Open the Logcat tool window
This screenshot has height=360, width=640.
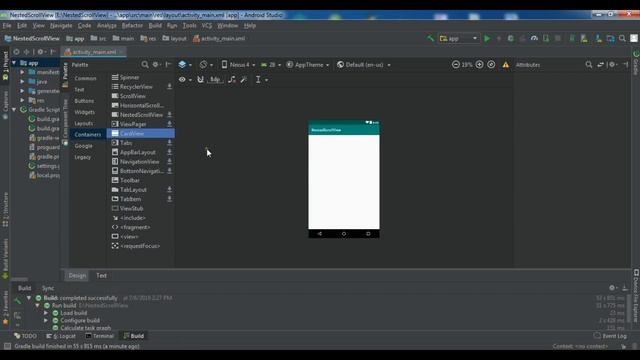click(x=61, y=336)
